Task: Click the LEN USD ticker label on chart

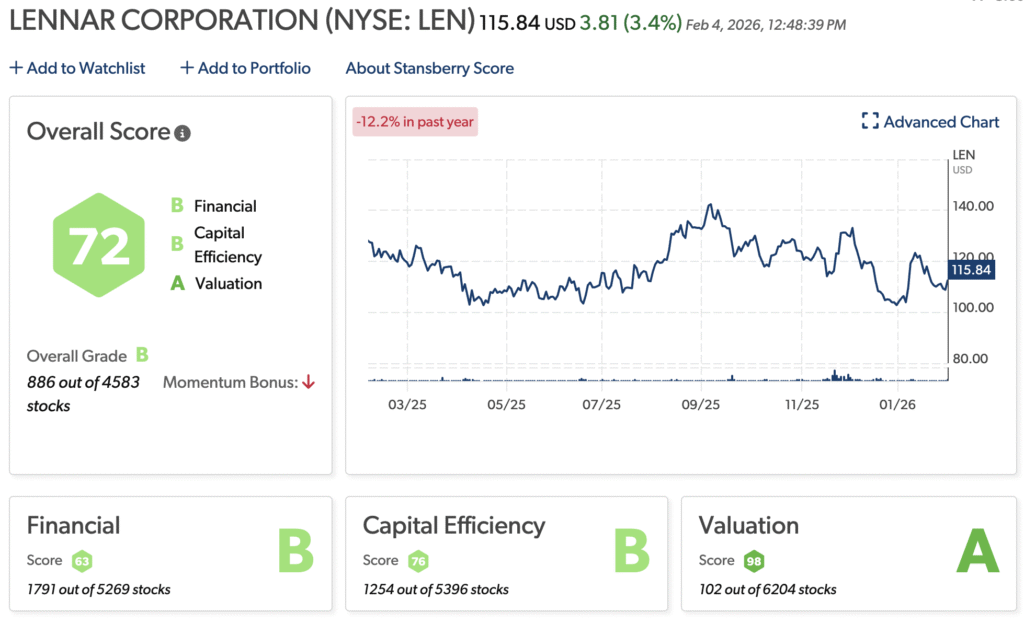Action: click(963, 161)
